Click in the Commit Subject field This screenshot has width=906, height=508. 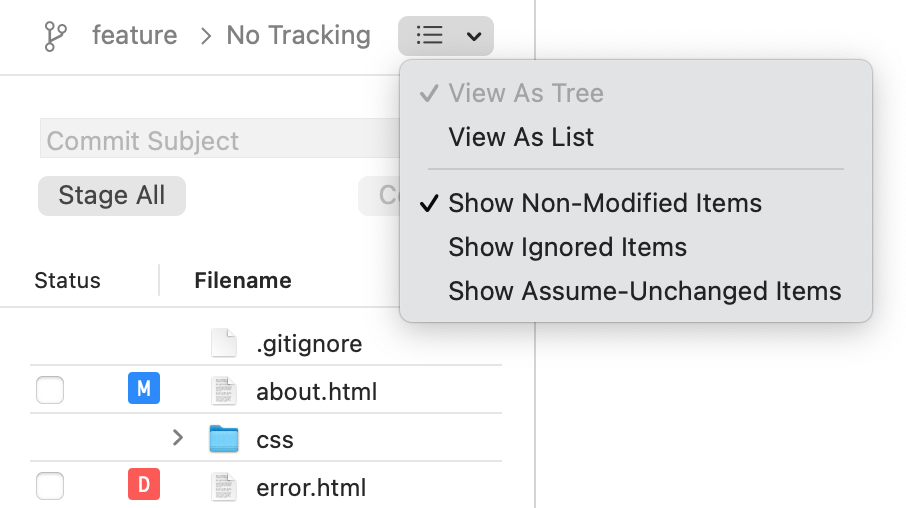click(x=220, y=140)
